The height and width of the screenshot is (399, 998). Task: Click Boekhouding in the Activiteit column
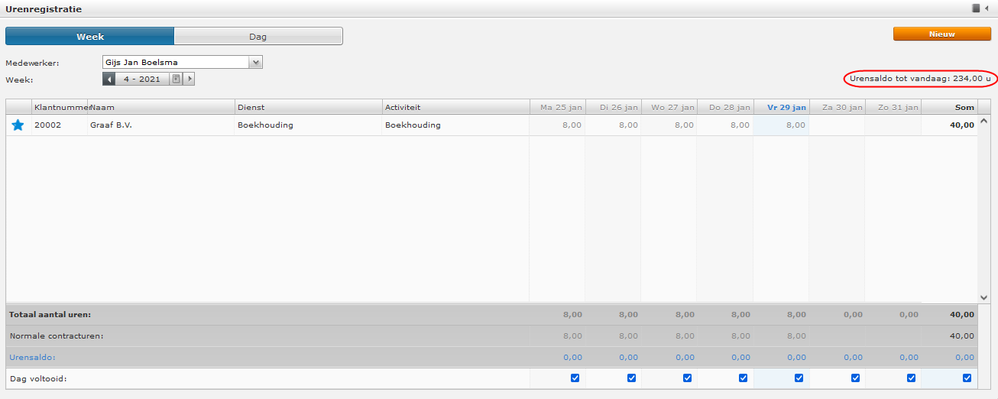(456, 125)
